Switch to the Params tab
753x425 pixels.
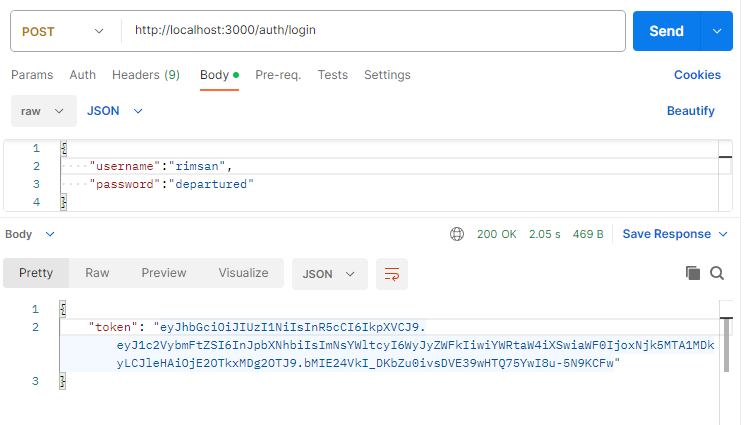coord(32,75)
